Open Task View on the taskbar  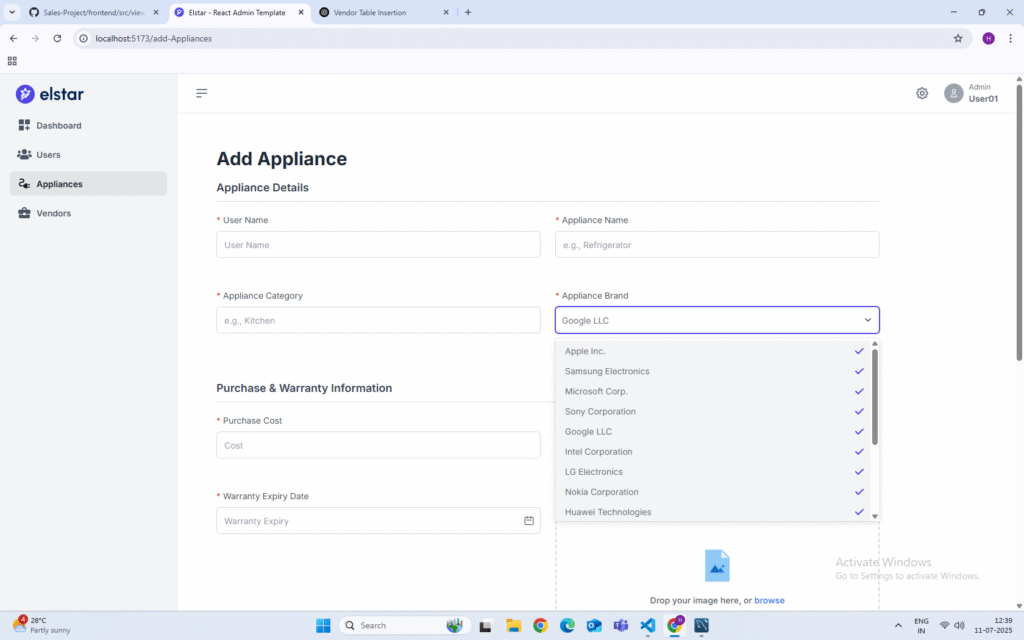[x=485, y=626]
